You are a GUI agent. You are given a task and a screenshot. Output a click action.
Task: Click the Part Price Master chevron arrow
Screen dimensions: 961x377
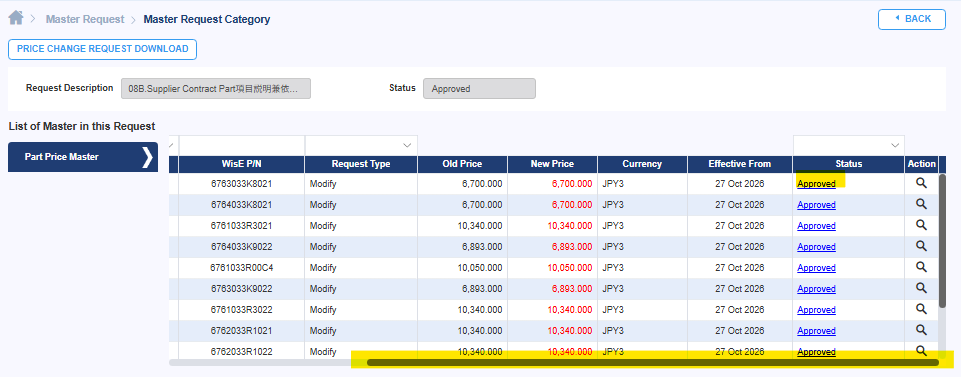147,157
